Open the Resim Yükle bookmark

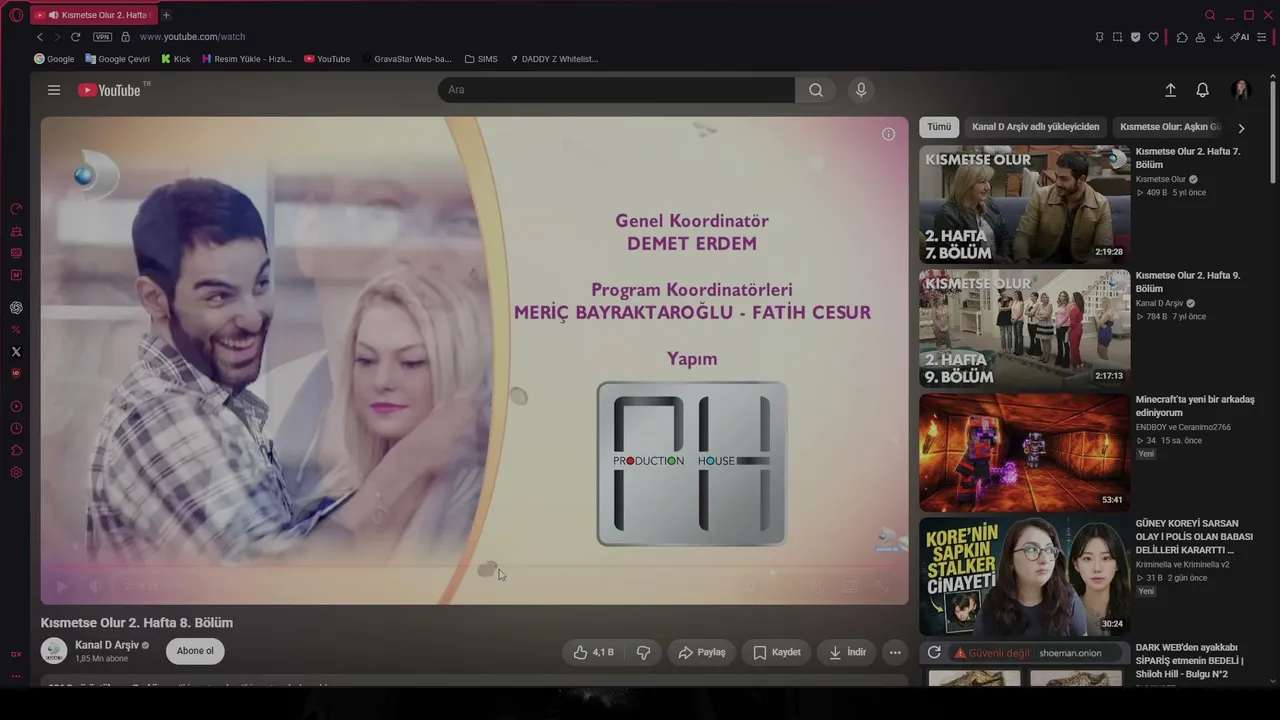[x=247, y=59]
